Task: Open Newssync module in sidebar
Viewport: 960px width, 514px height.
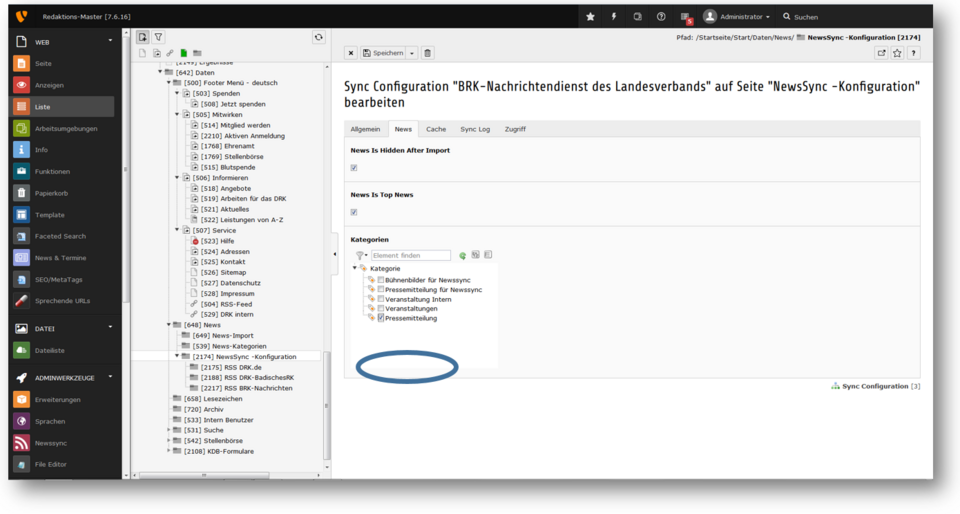Action: [x=49, y=443]
